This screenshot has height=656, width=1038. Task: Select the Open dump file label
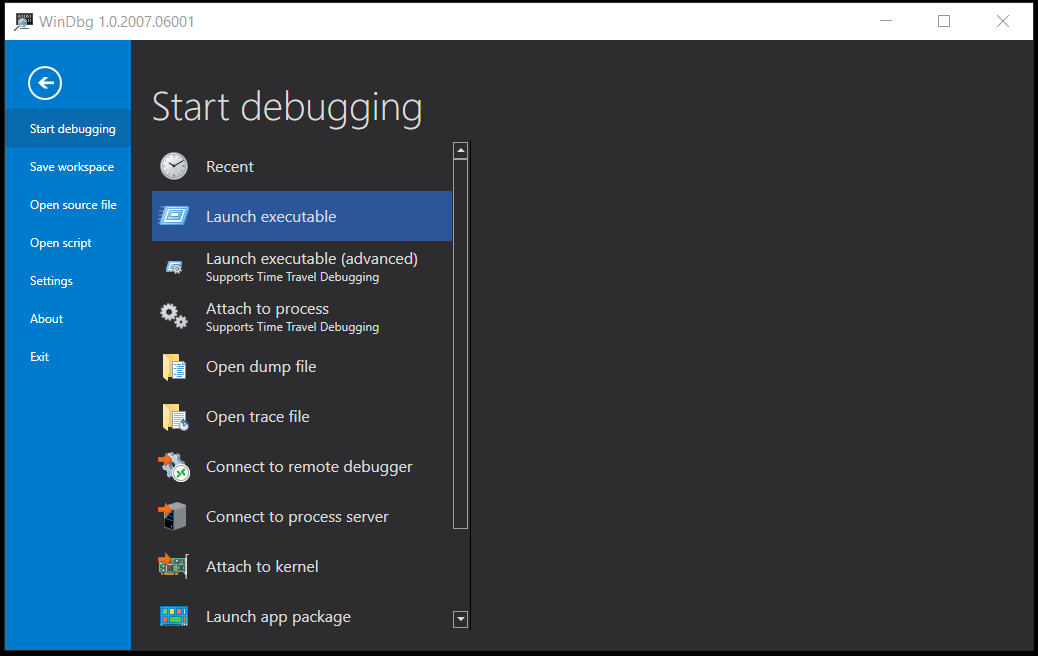261,367
